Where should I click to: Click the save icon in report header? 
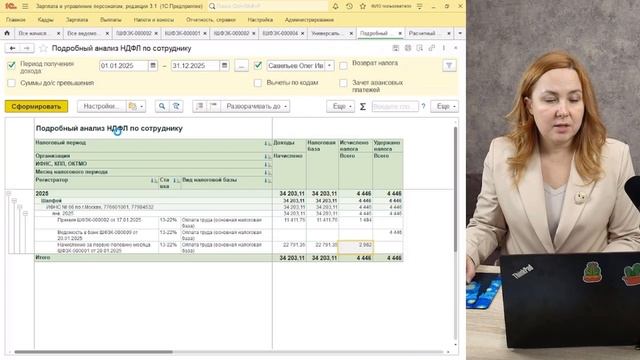396,48
